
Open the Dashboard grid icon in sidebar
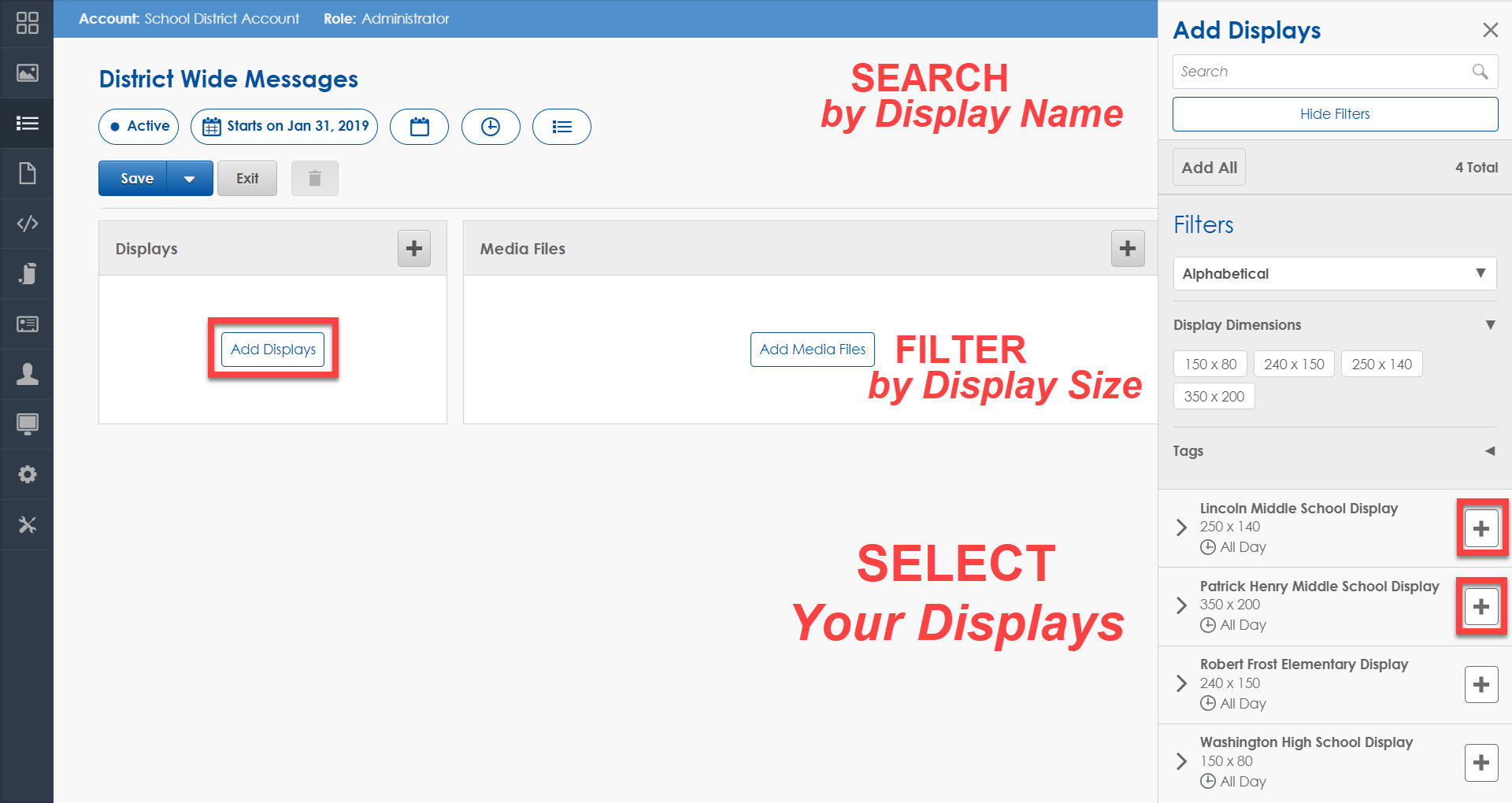pos(28,23)
